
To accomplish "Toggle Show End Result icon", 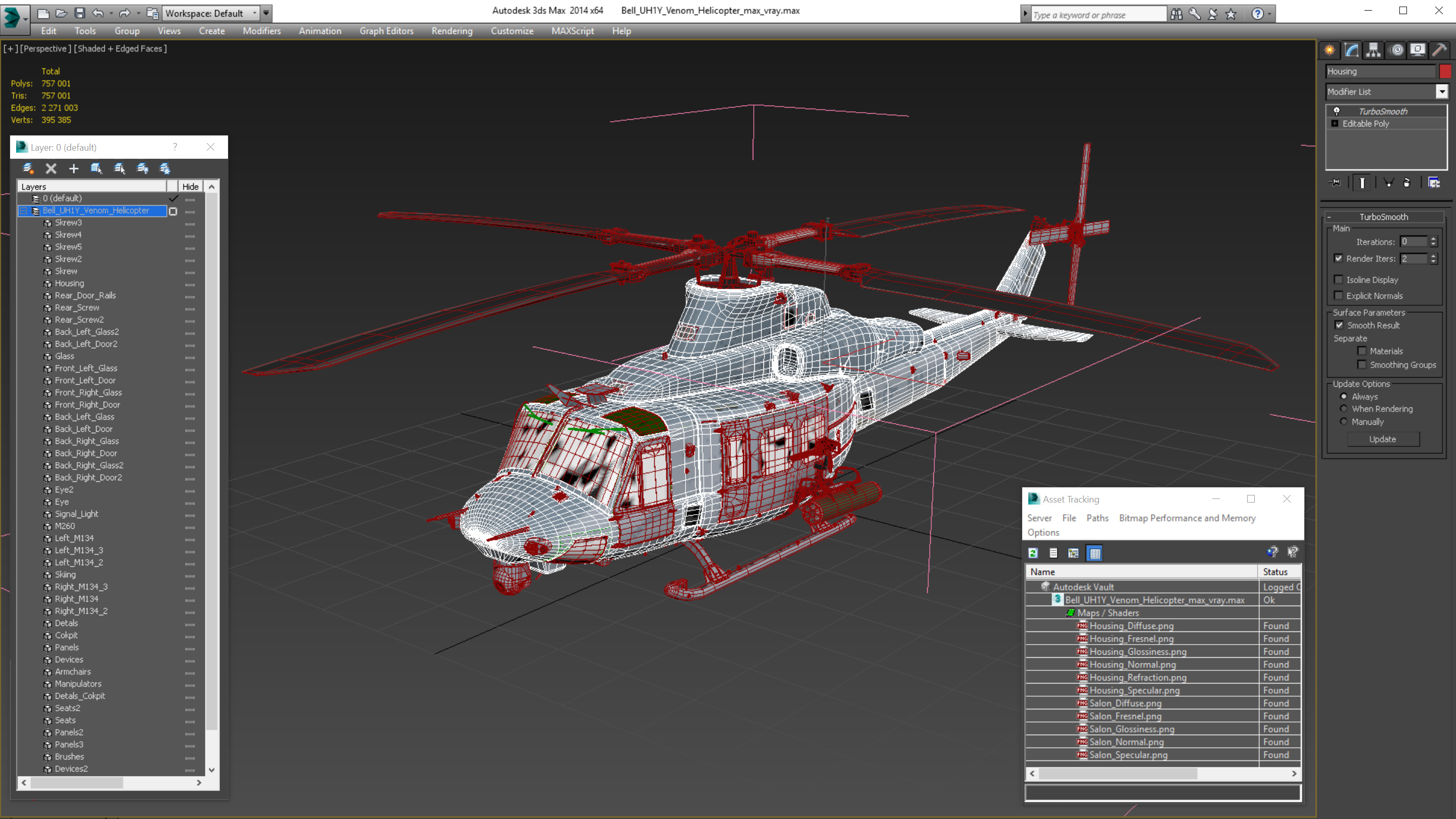I will 1362,183.
